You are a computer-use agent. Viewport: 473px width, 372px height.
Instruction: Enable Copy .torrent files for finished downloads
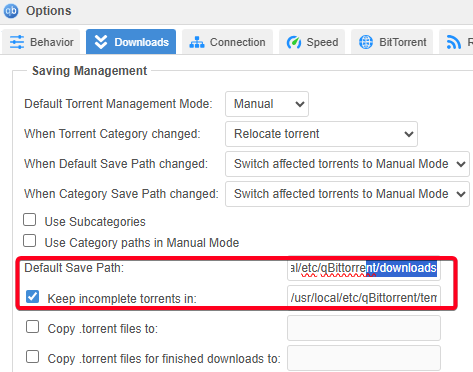(x=32, y=357)
